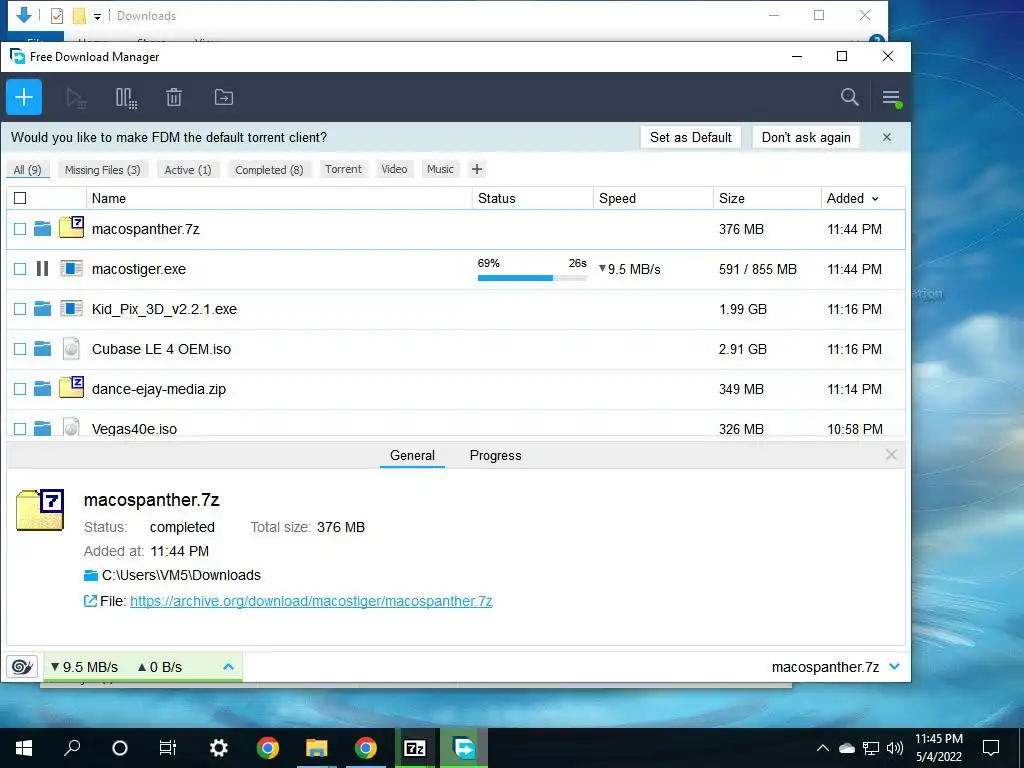Image resolution: width=1024 pixels, height=768 pixels.
Task: Sort by Added column dropdown arrow
Action: tap(875, 199)
